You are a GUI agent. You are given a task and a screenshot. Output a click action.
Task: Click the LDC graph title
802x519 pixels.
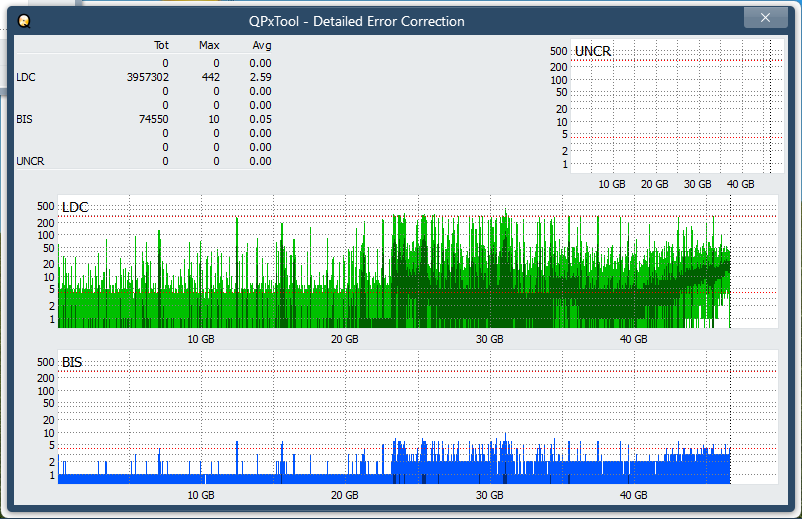75,207
